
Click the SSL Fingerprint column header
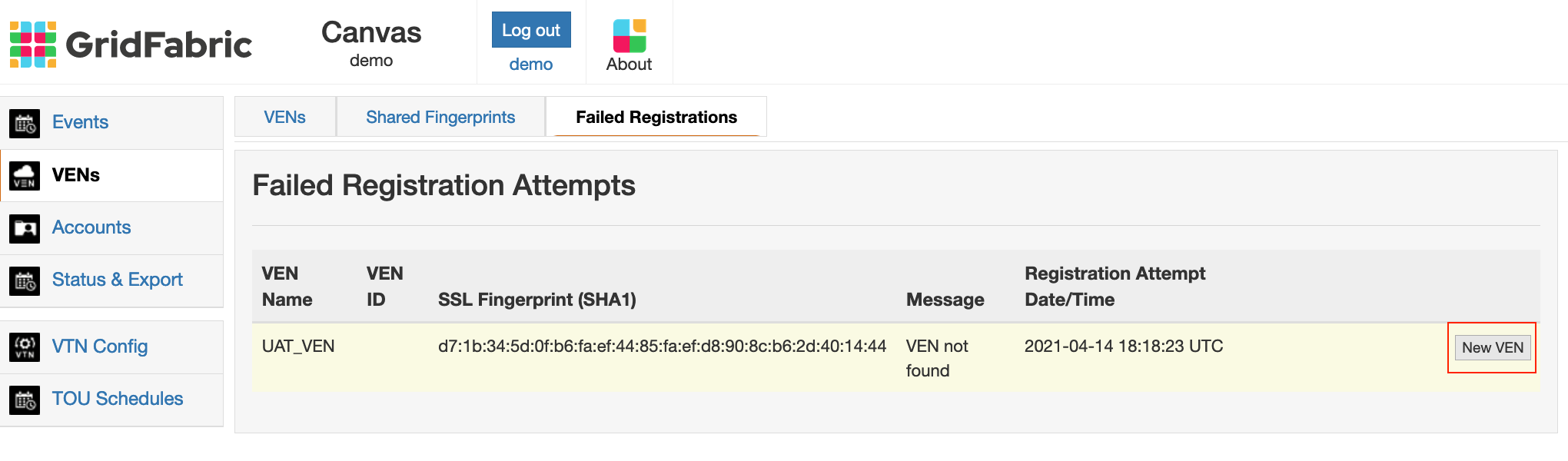click(537, 300)
